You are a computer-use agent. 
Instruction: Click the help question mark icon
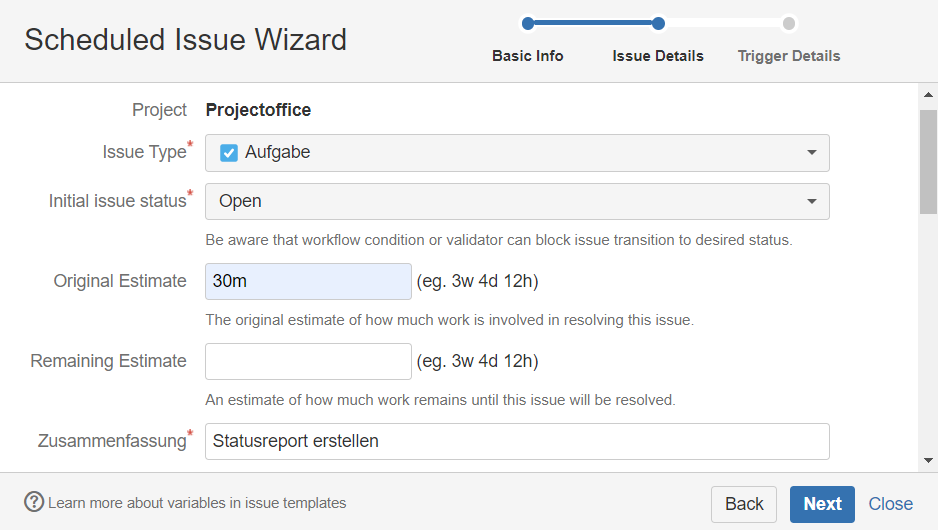click(x=34, y=502)
